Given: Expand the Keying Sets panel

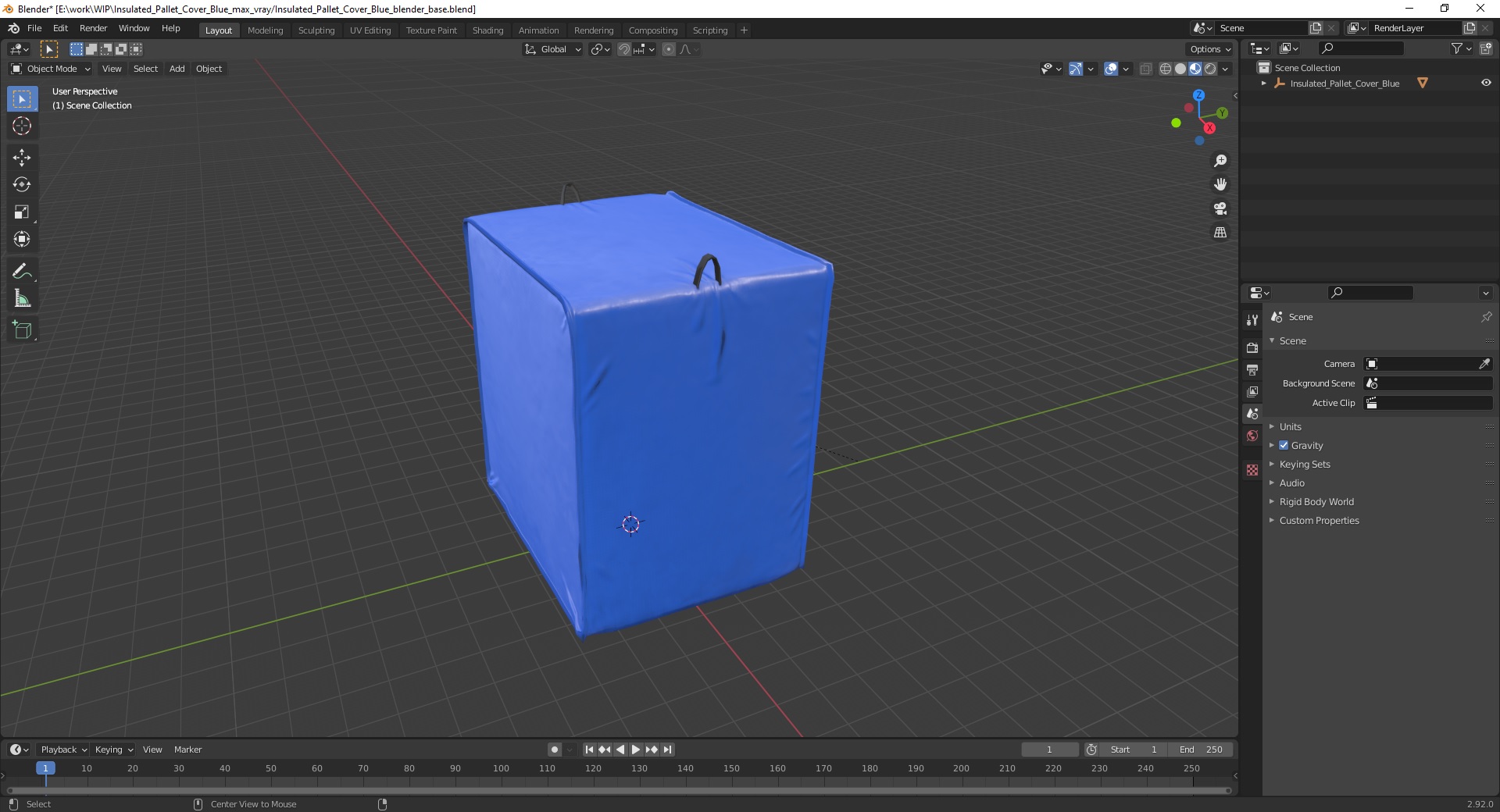Looking at the screenshot, I should point(1304,464).
